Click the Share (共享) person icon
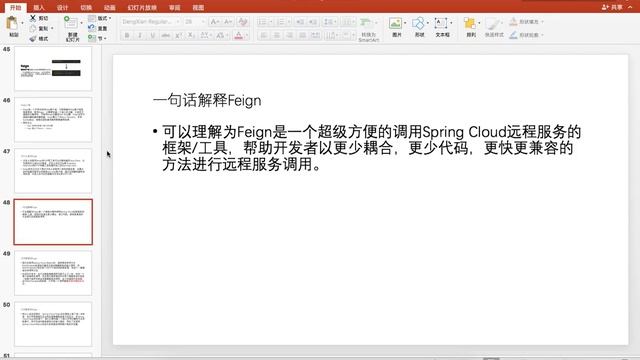The image size is (640, 360). [x=605, y=7]
